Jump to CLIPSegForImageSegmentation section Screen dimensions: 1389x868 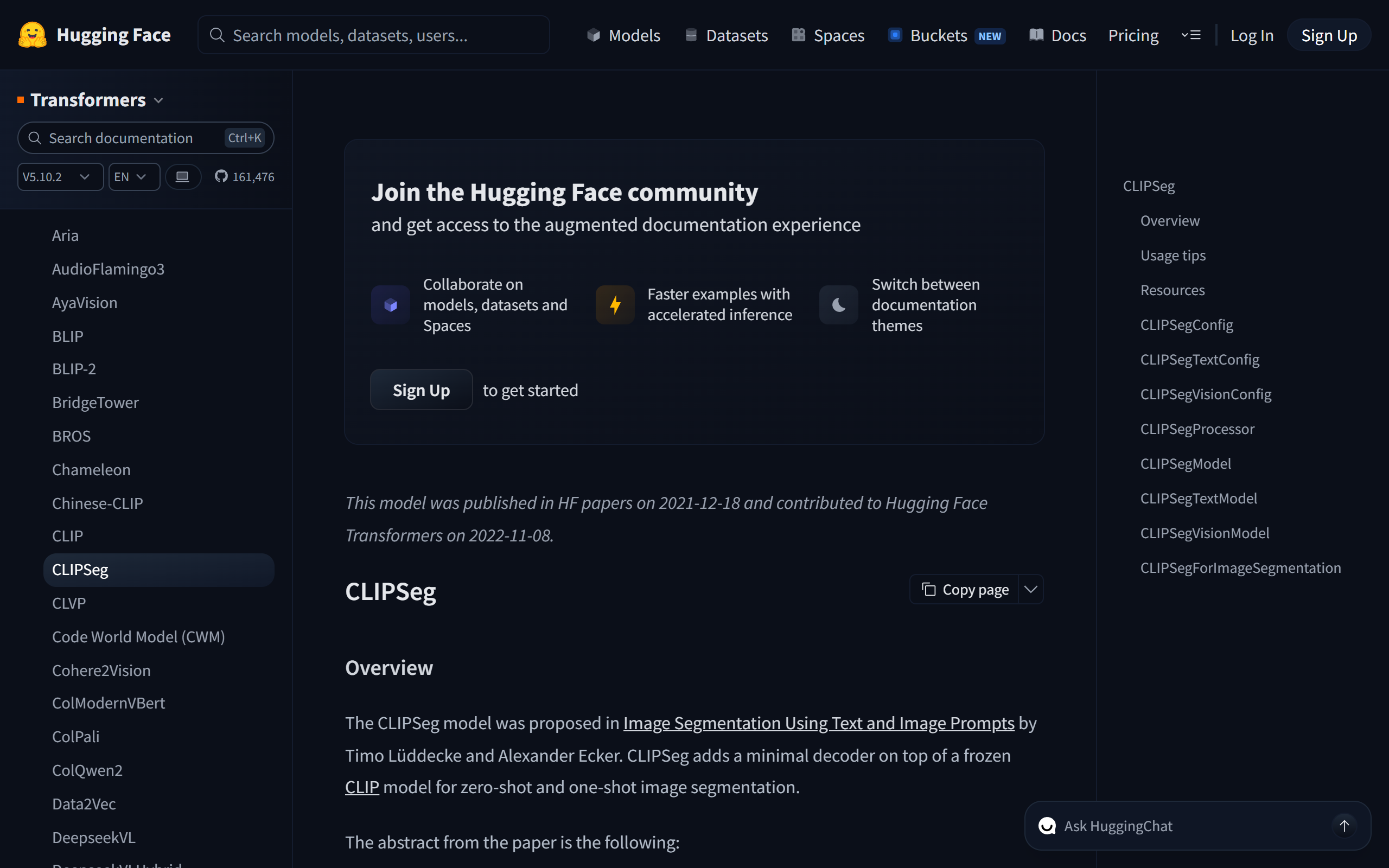point(1240,568)
